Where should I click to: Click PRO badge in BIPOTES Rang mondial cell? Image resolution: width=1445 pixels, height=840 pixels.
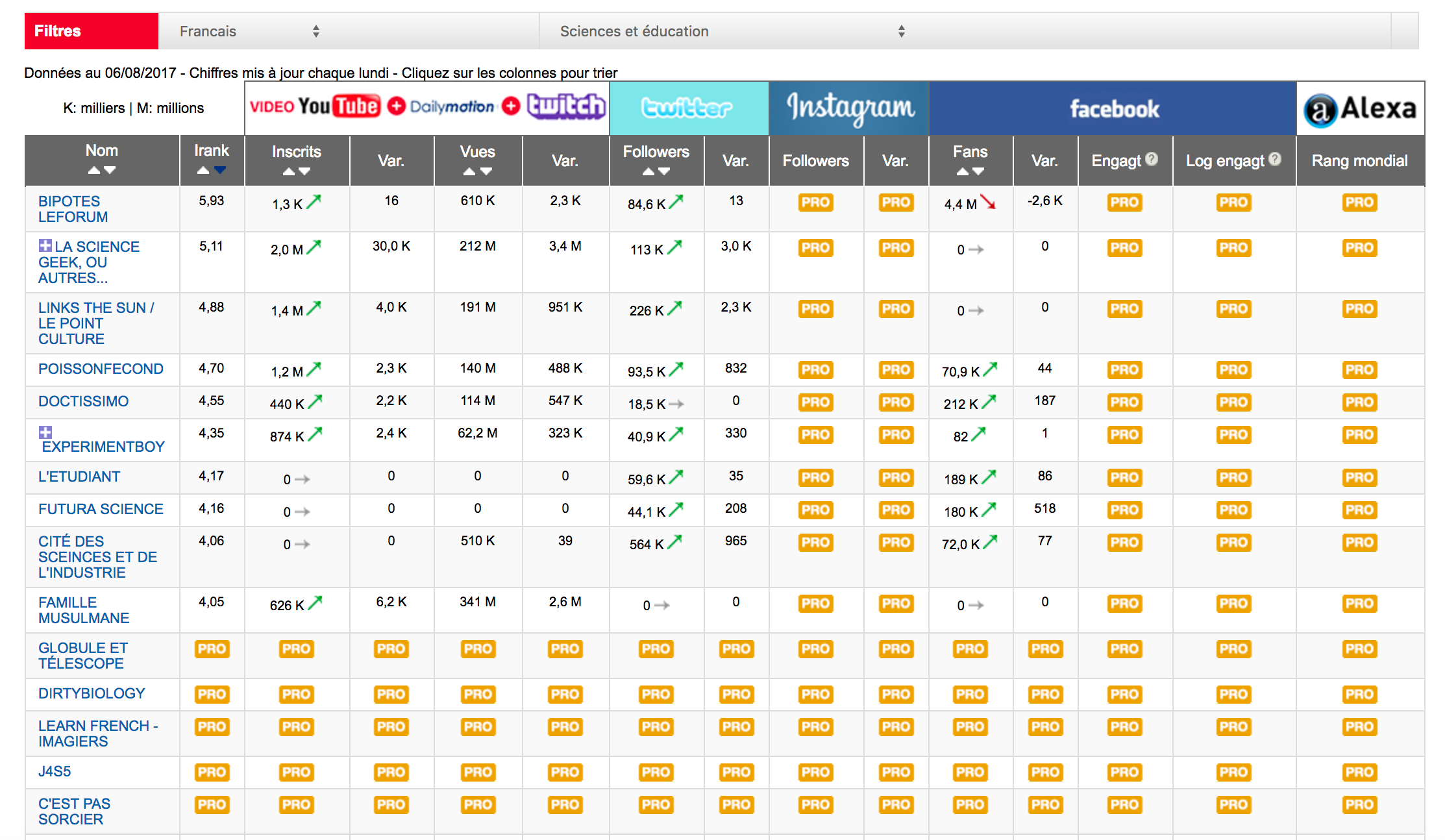(1360, 203)
